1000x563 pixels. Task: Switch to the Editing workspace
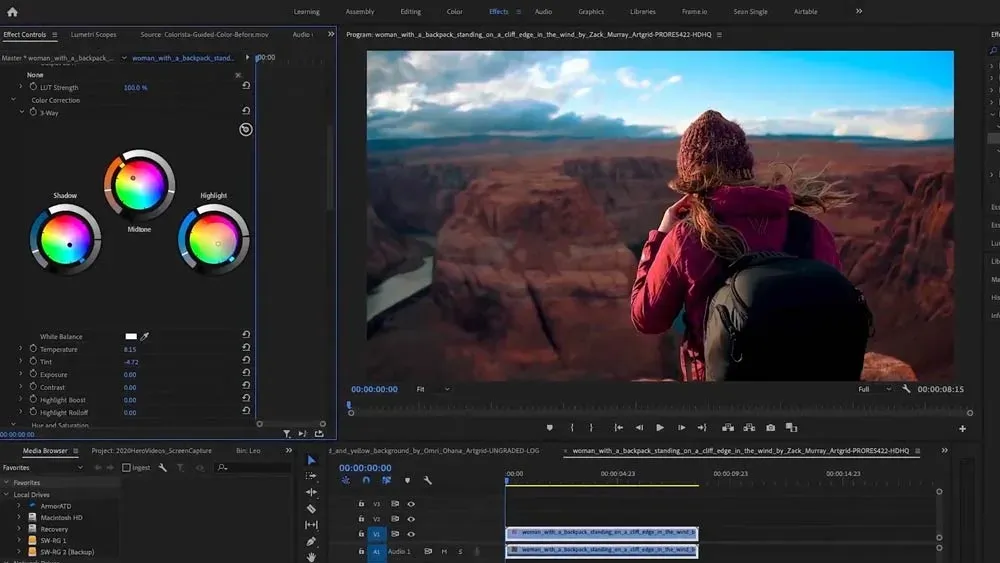click(410, 11)
